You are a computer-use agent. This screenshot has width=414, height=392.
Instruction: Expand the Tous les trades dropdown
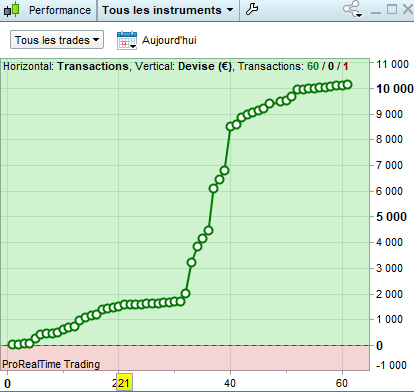(57, 40)
